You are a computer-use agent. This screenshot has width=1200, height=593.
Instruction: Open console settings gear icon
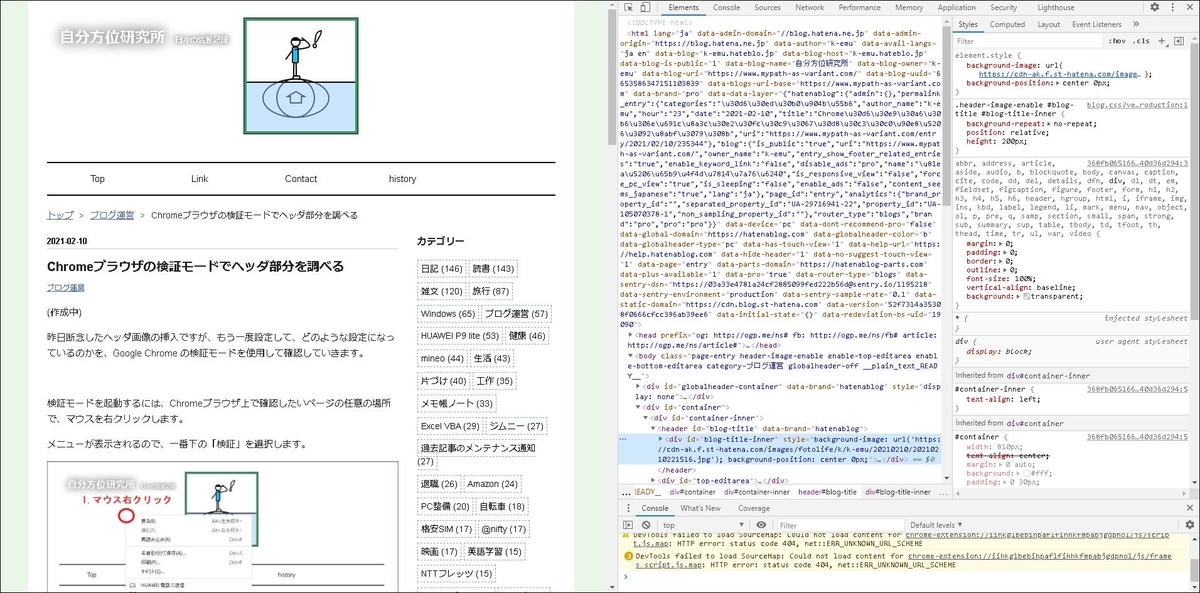coord(1189,525)
